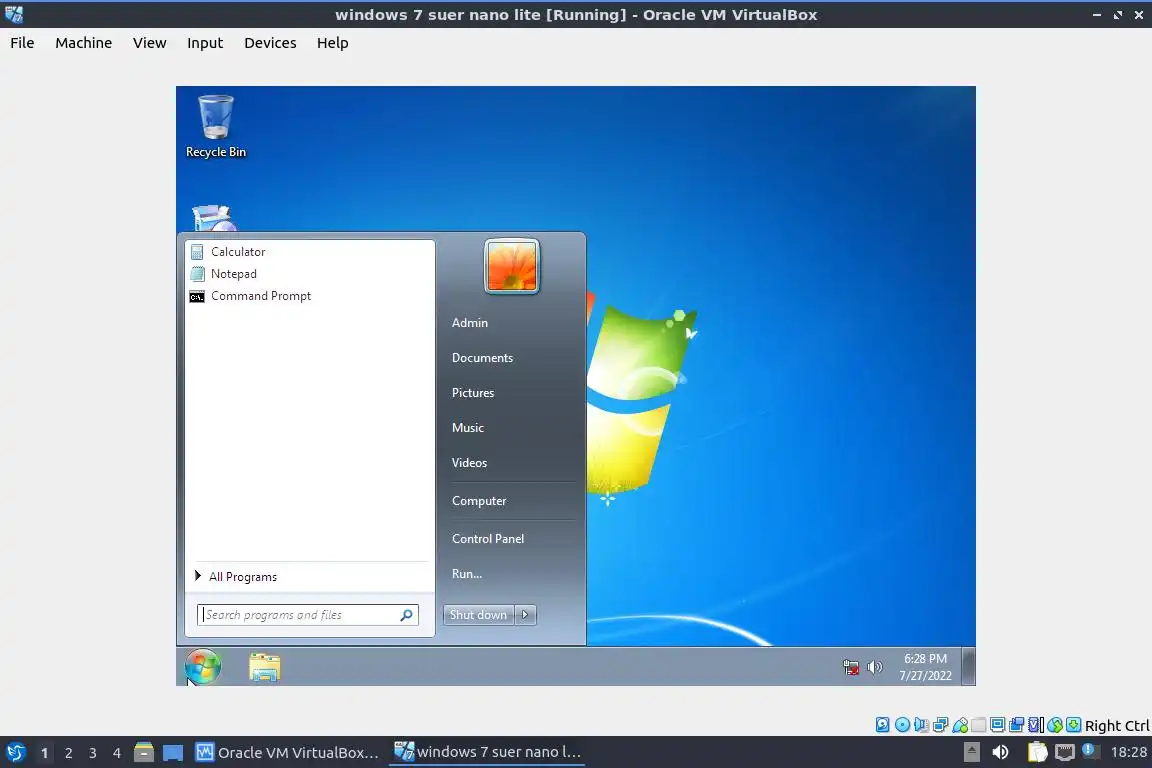Viewport: 1152px width, 768px height.
Task: Click the recording indicator icon
Action: point(1017,725)
